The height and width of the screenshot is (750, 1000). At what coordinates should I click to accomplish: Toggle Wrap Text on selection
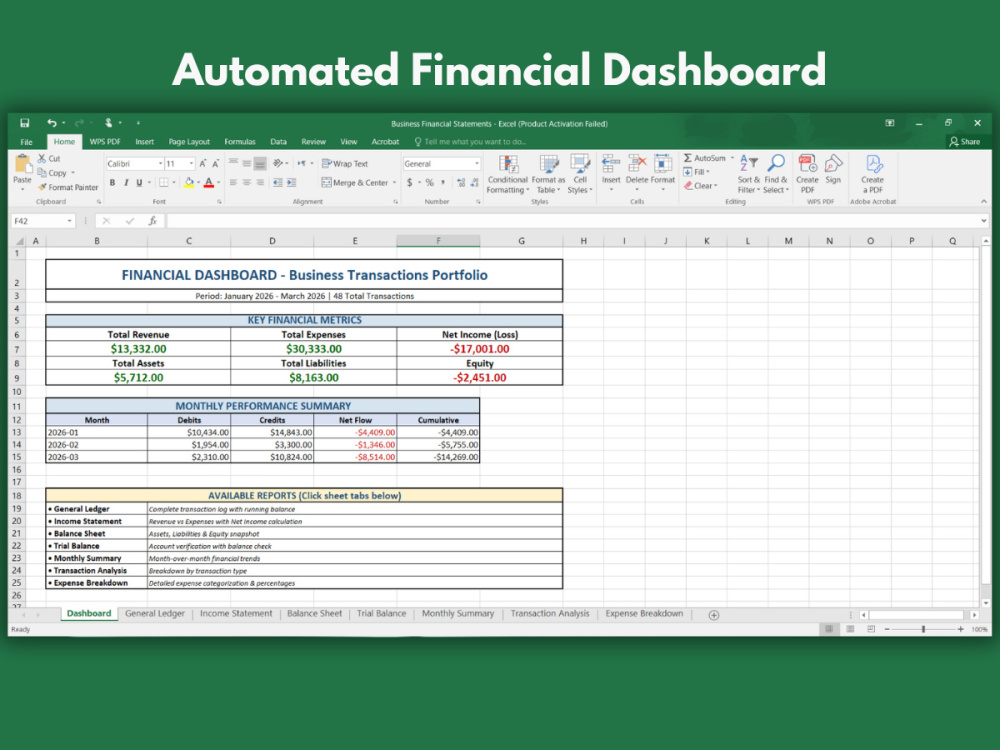[345, 164]
